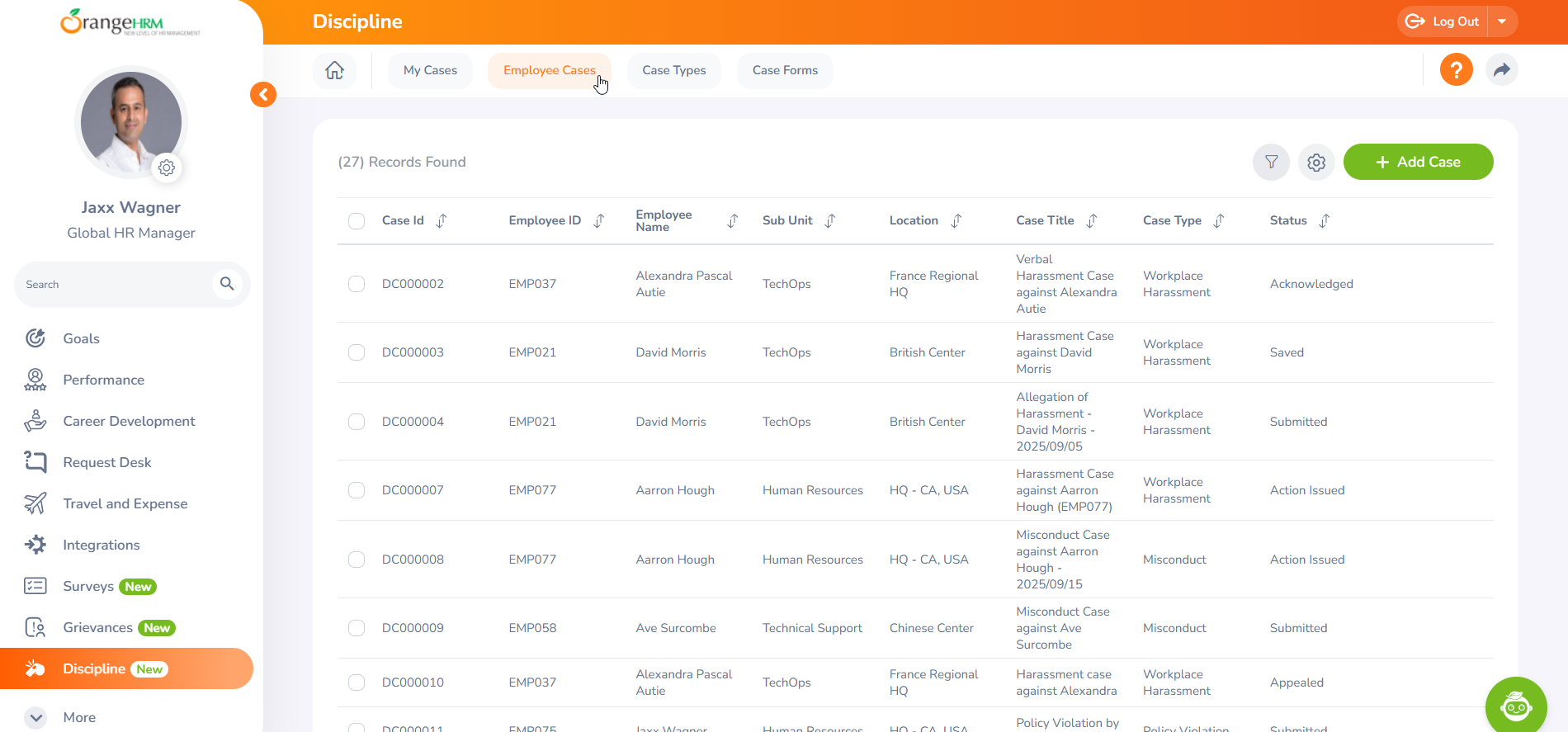The image size is (1568, 732).
Task: Click the search magnifier icon in the sidebar
Action: 227,284
